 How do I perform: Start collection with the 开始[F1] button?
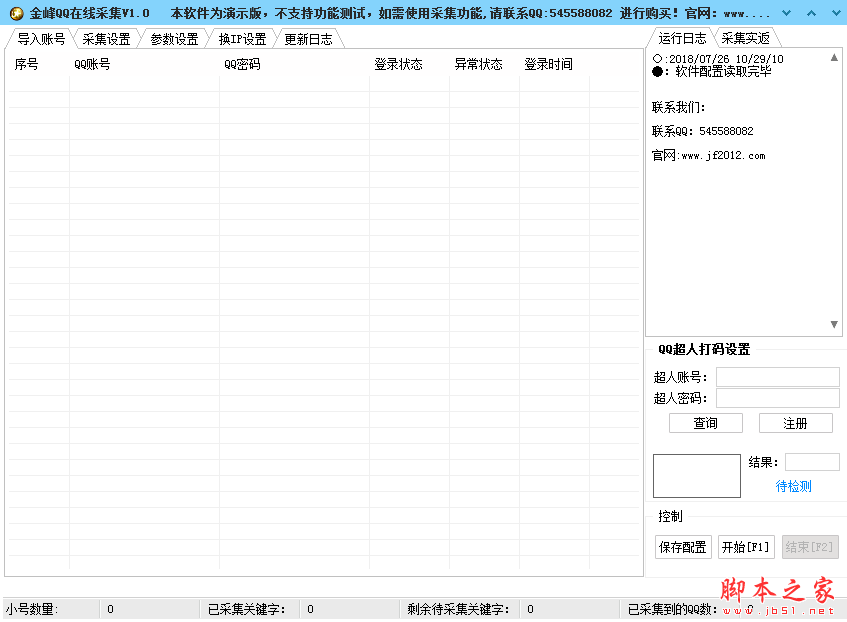746,547
